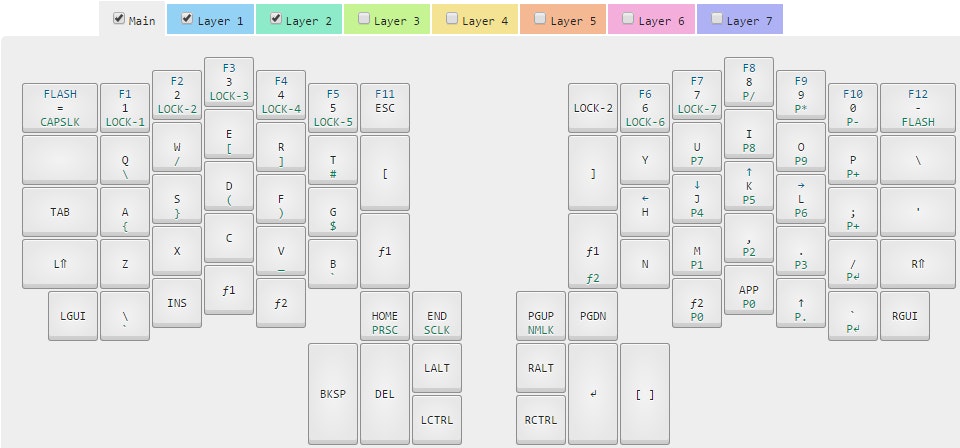
Task: Click the F11 ESC key
Action: [385, 108]
